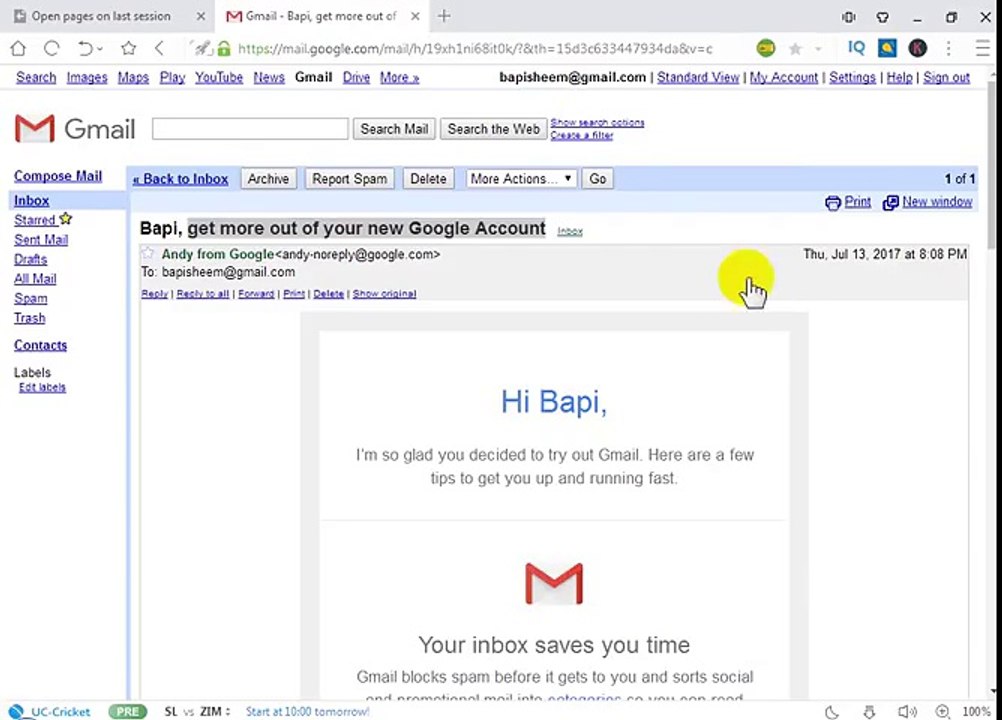
Task: Open the three-dot vertical menu
Action: coord(948,49)
